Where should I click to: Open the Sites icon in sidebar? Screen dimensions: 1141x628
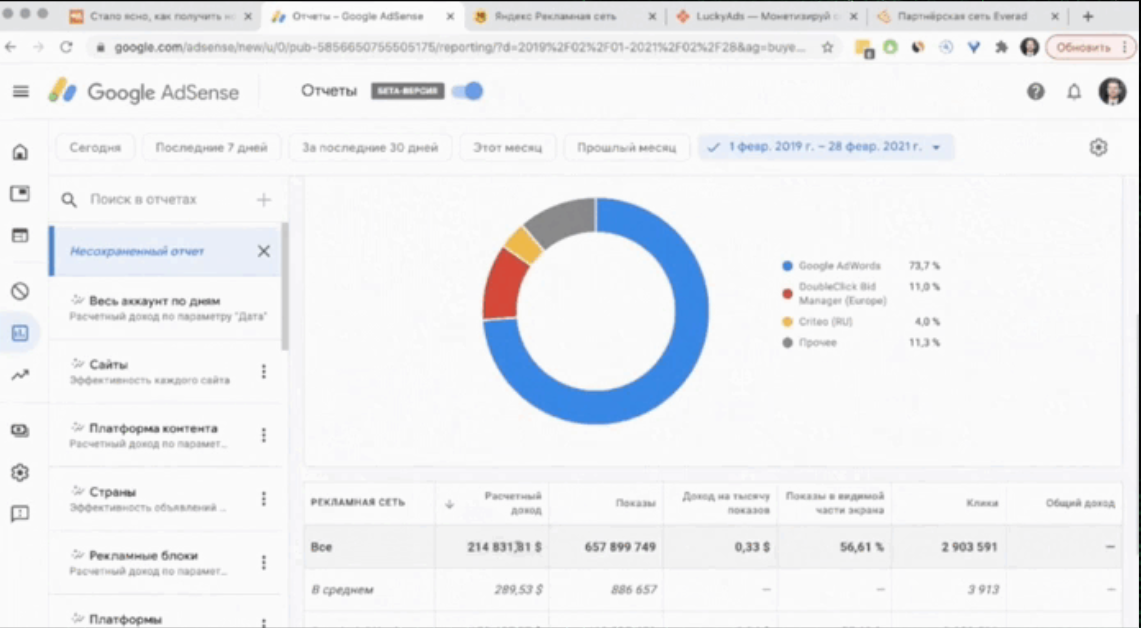[20, 235]
